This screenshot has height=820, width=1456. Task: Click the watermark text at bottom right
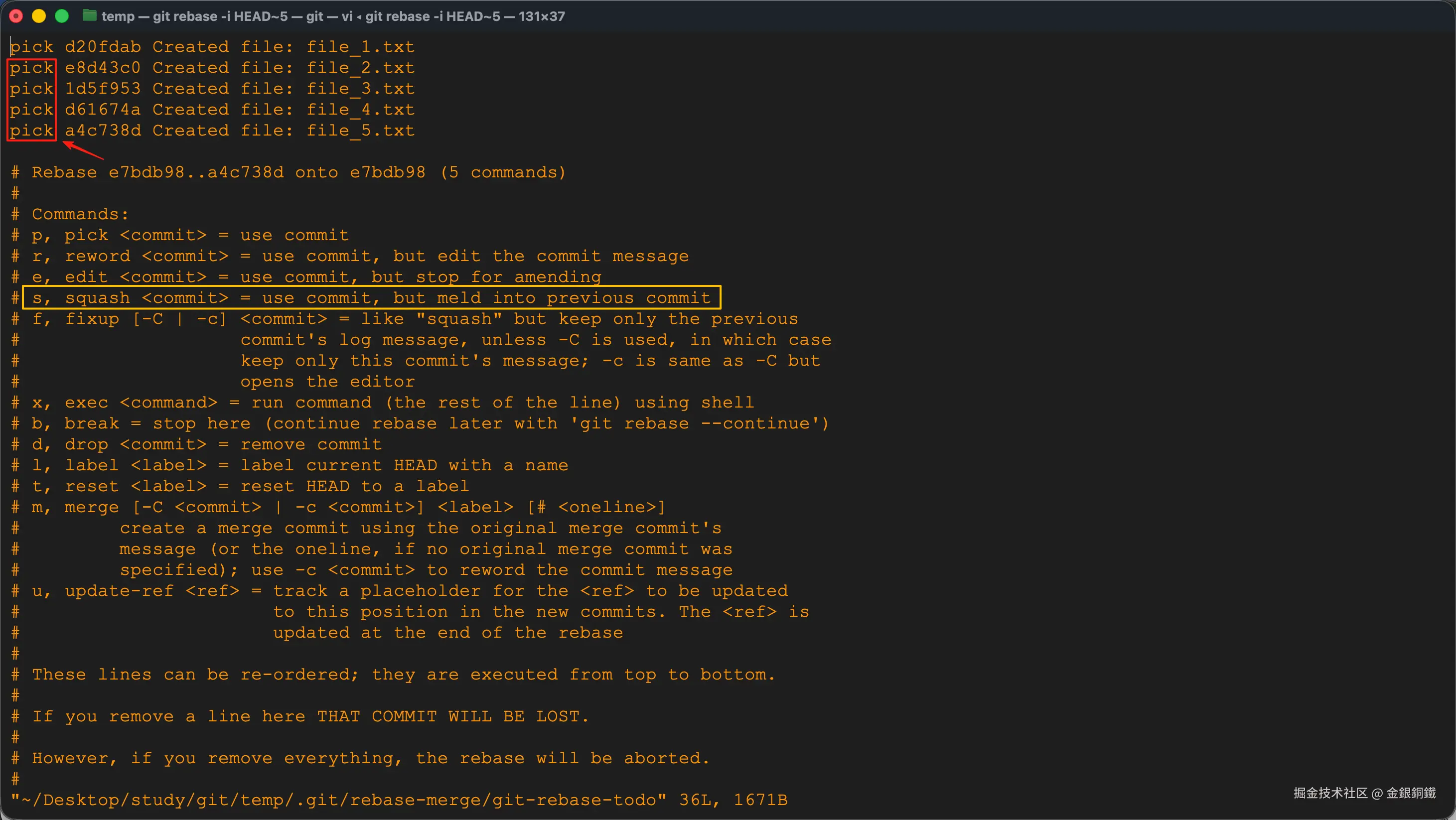1364,793
